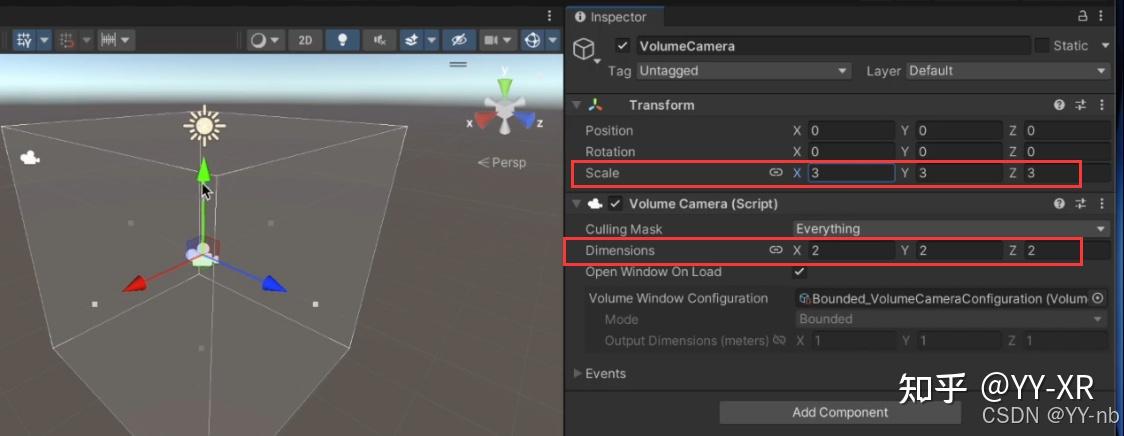
Task: Click the ruler increment snap icon
Action: tap(109, 40)
